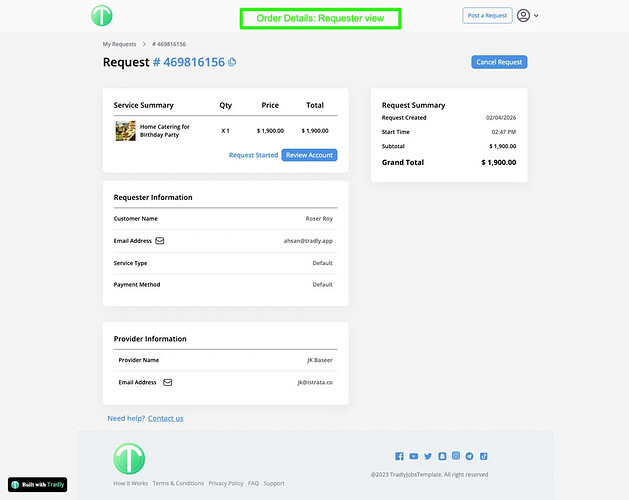Open the Snapchat icon in footer

pyautogui.click(x=441, y=456)
